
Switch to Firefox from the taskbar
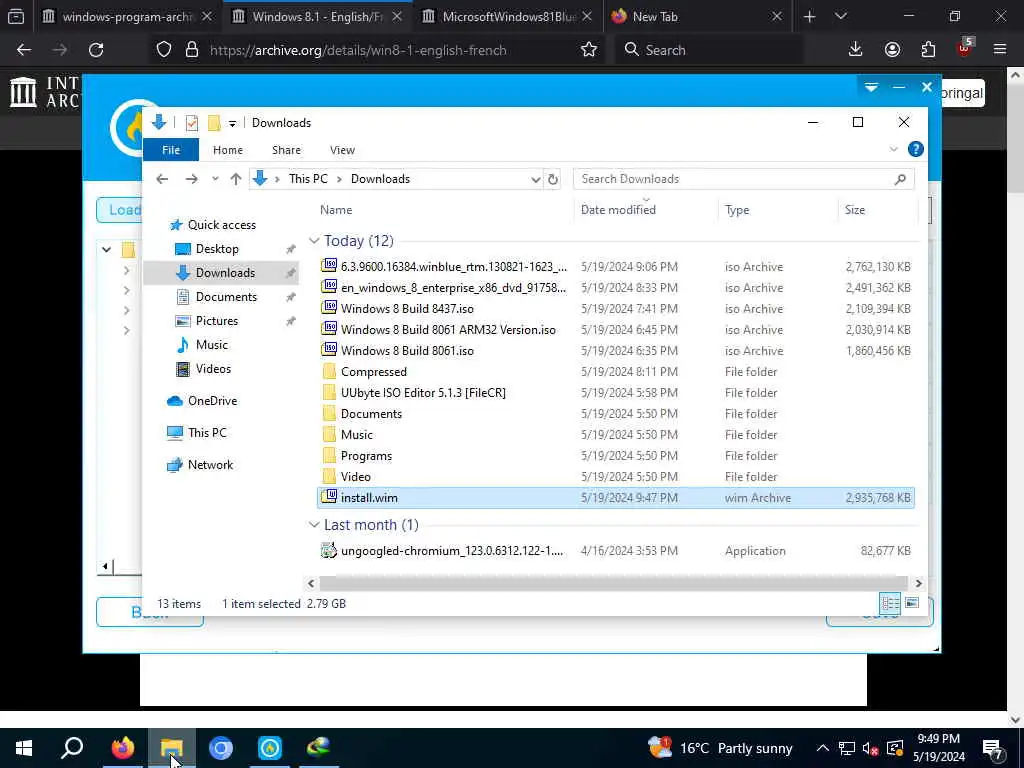coord(122,748)
